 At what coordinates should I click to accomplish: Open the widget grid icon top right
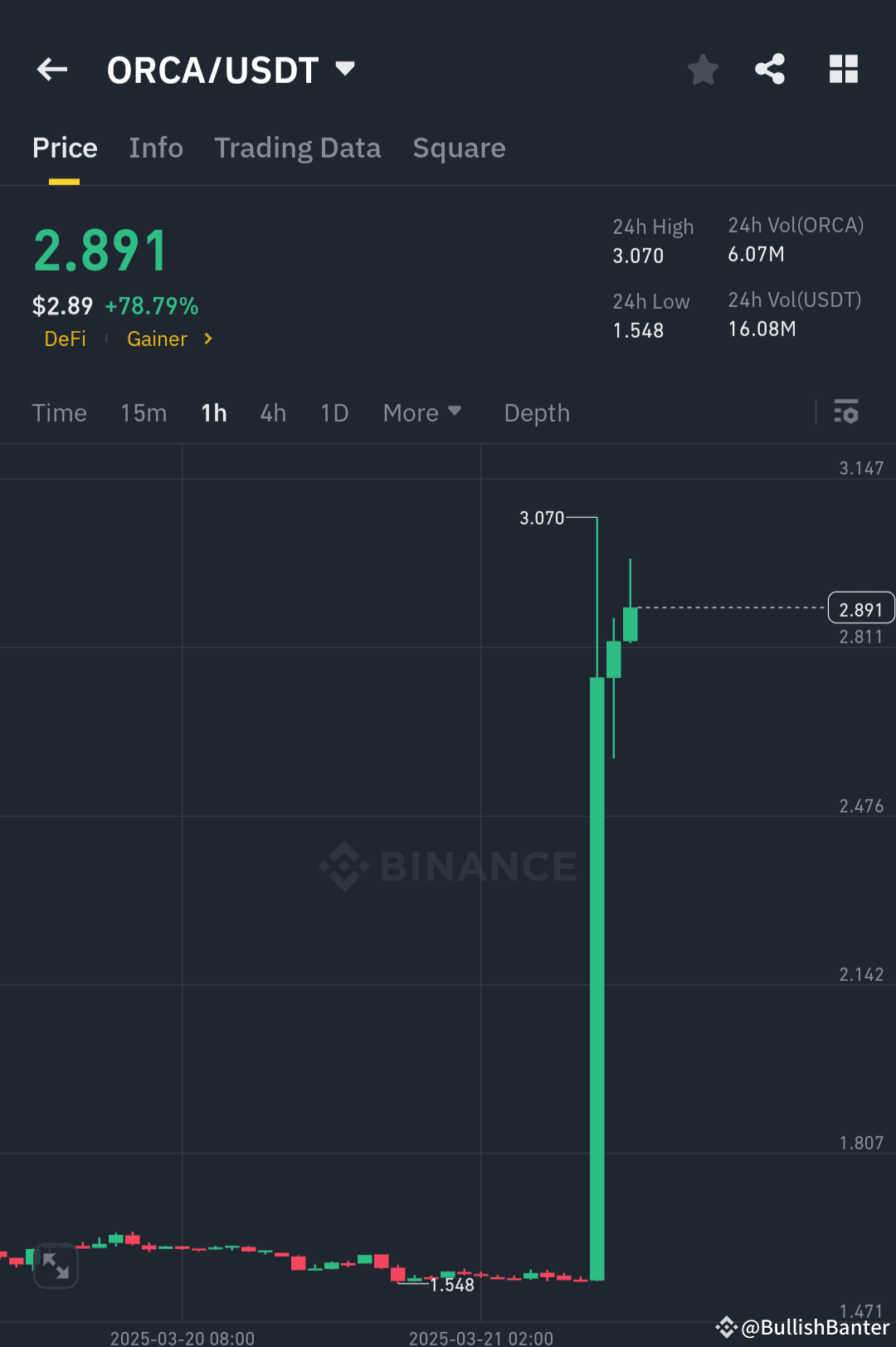pyautogui.click(x=844, y=70)
